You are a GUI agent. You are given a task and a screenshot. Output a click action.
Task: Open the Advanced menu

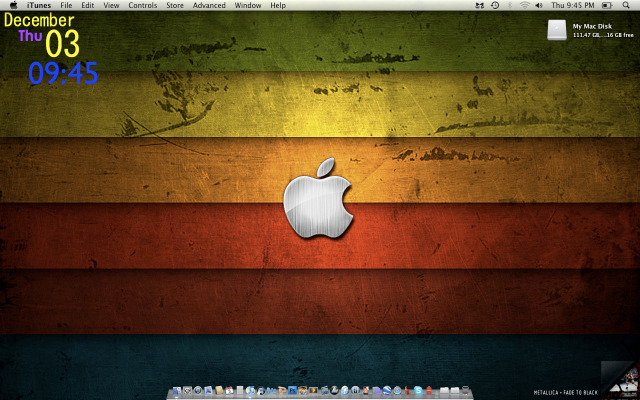[x=209, y=5]
